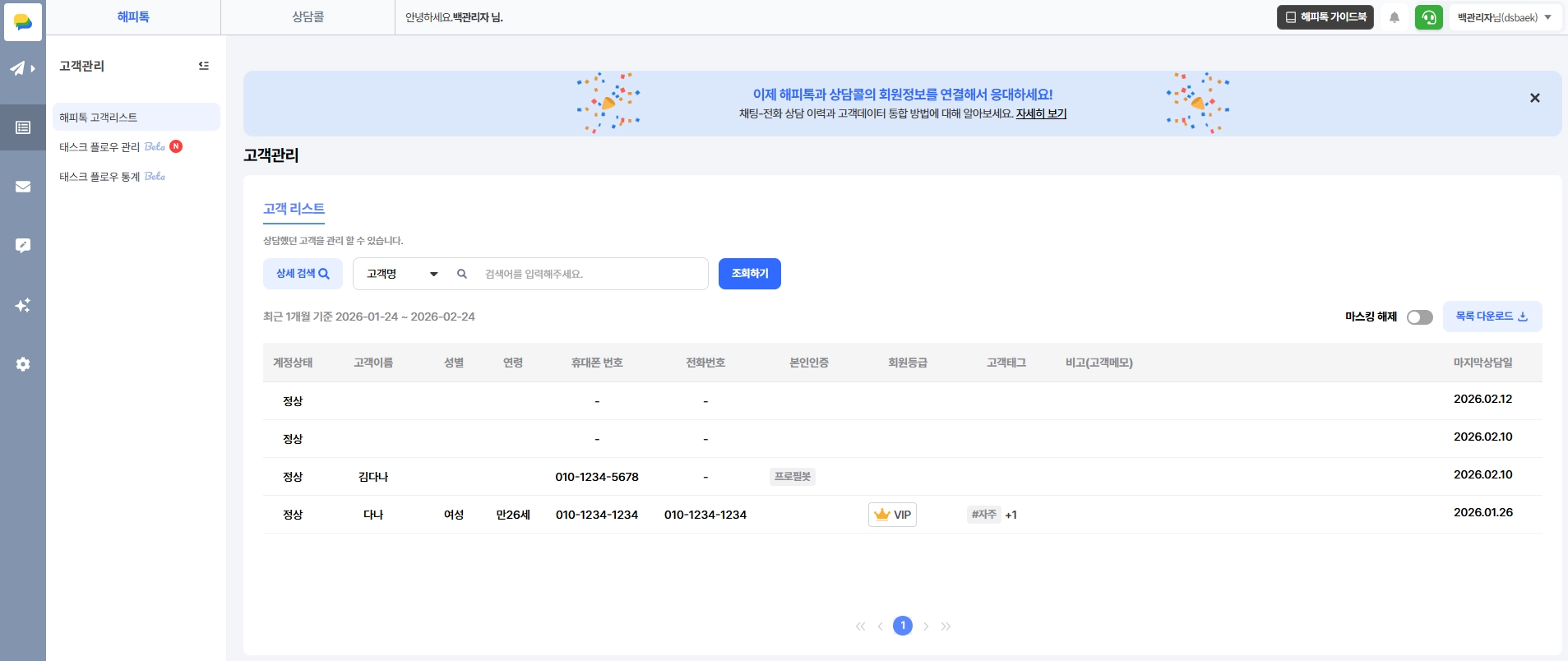Click the 고객태그 column header
Image resolution: width=1568 pixels, height=661 pixels.
coord(1006,363)
